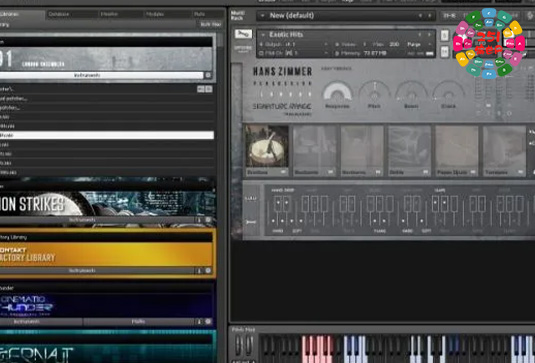Click Instruments button under 01 library
Viewport: 535px width, 363px height.
tap(102, 75)
